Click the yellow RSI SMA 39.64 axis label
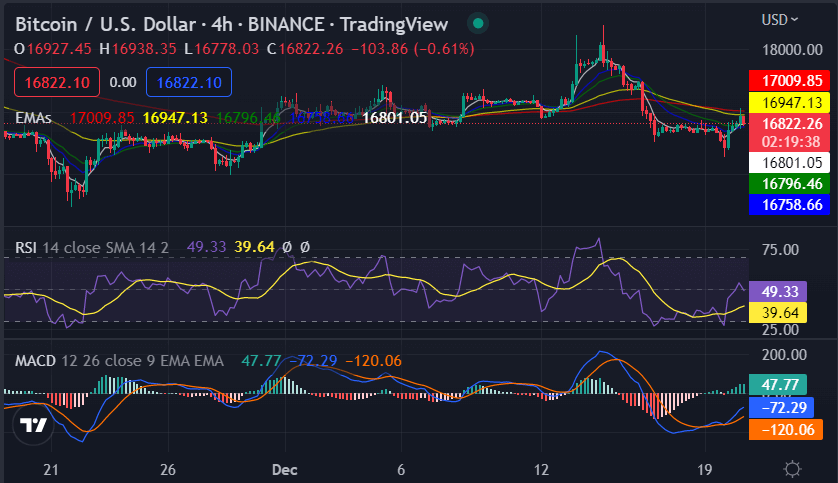 778,313
